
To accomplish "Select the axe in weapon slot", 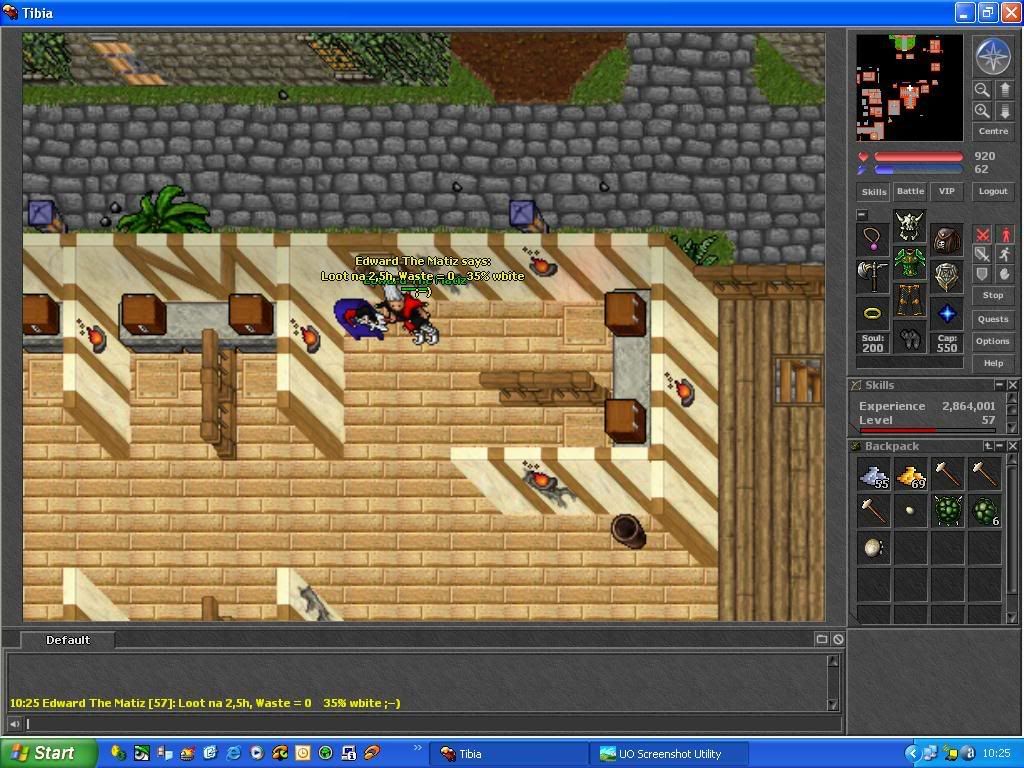I will click(872, 276).
